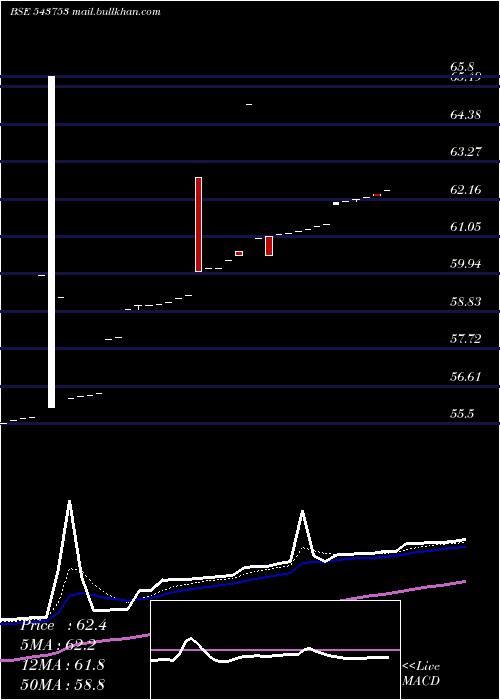Click the red candle near 61.05 line
This screenshot has height=700, width=500.
269,246
